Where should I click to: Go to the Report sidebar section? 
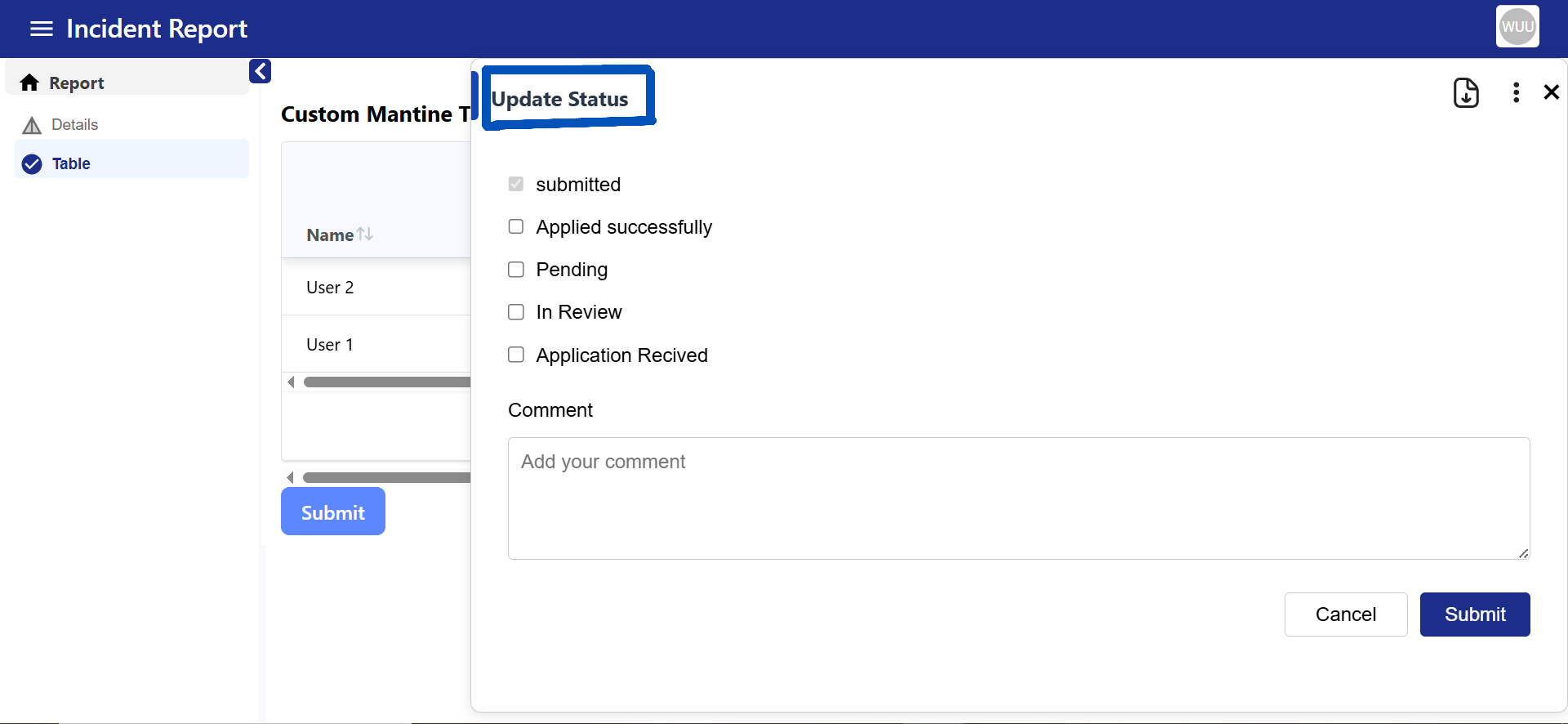coord(77,83)
